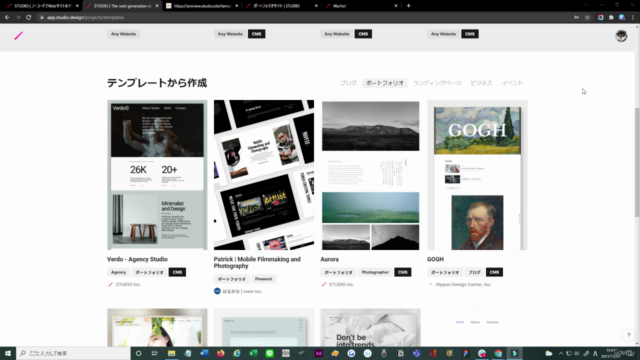
Task: Open Excel from the taskbar
Action: pyautogui.click(x=253, y=353)
